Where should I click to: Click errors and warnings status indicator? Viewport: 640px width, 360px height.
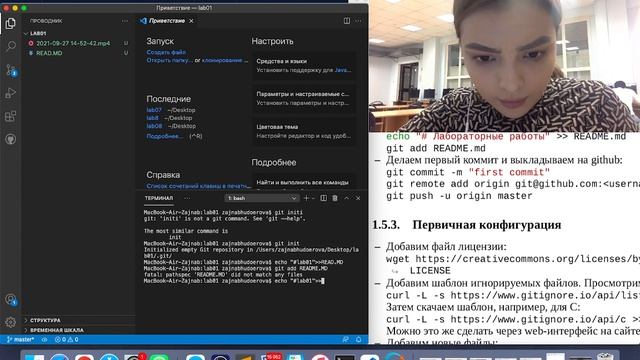click(67, 339)
